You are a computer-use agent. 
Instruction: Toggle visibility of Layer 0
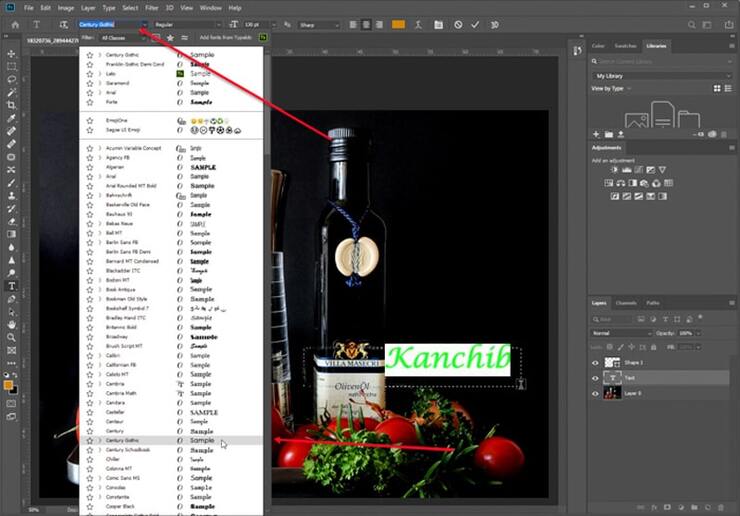coord(597,393)
